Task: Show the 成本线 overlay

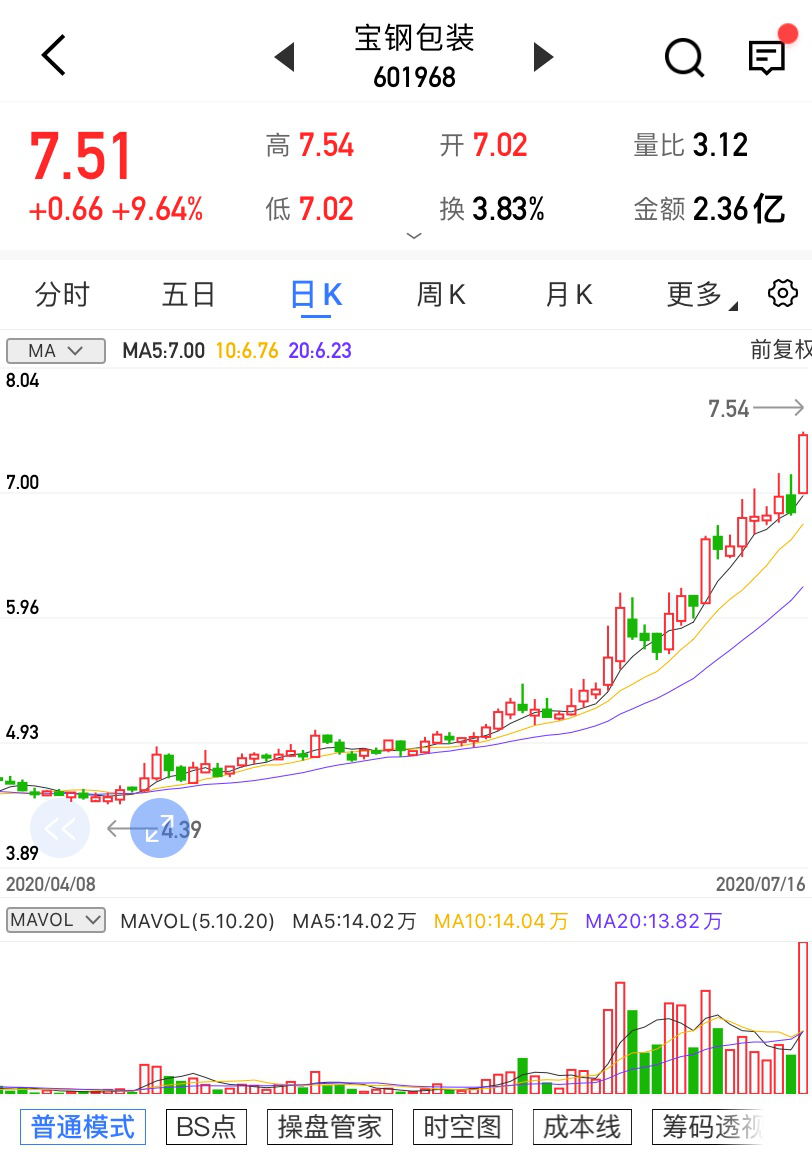Action: 582,1127
